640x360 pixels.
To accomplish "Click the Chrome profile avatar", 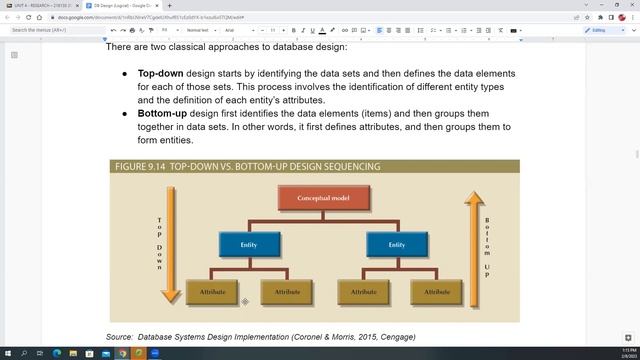I will tap(622, 18).
